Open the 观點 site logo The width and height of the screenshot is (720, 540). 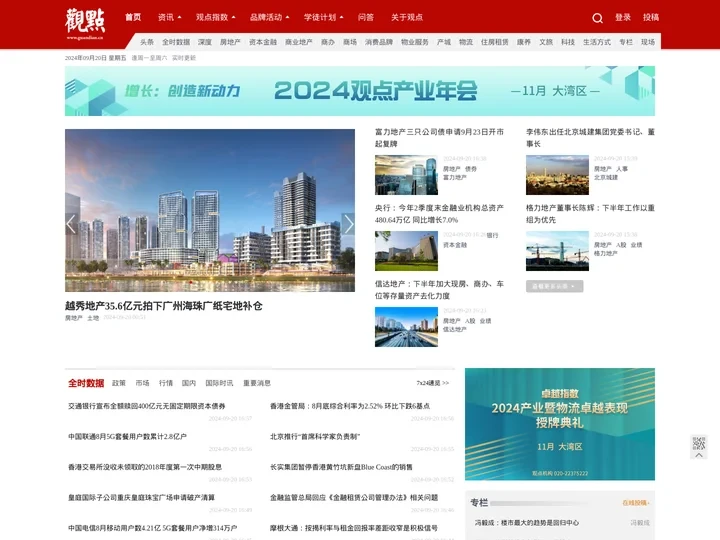85,24
